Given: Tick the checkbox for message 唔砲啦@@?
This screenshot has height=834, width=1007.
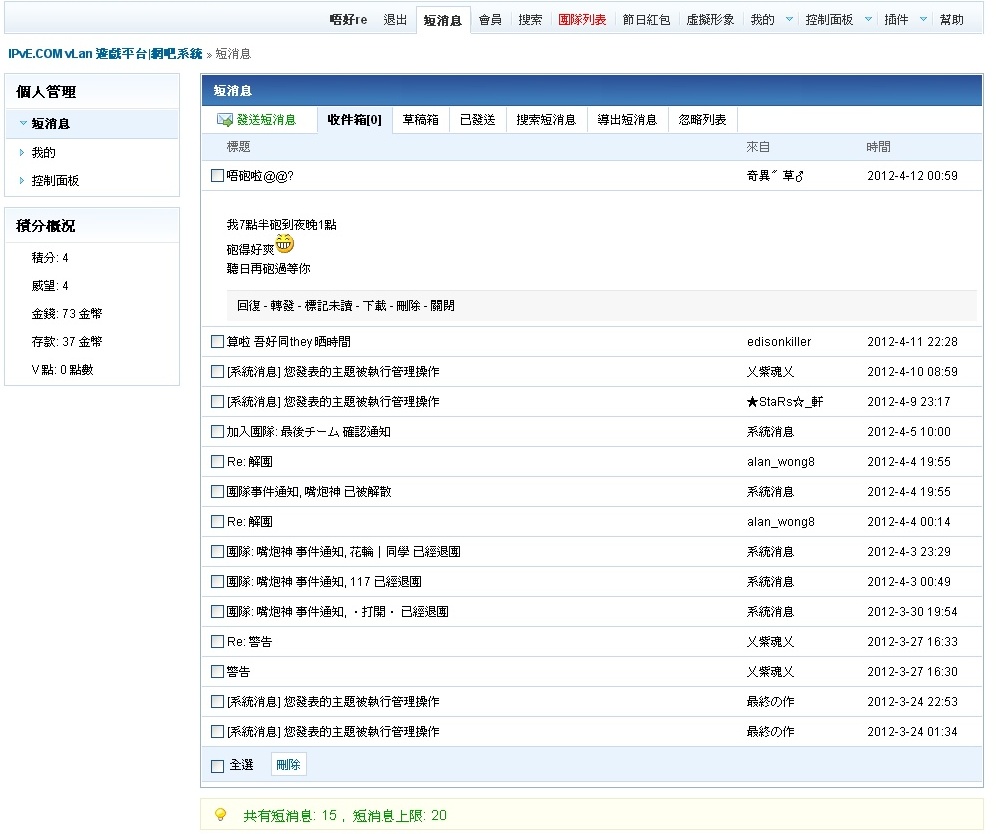Looking at the screenshot, I should pos(217,176).
